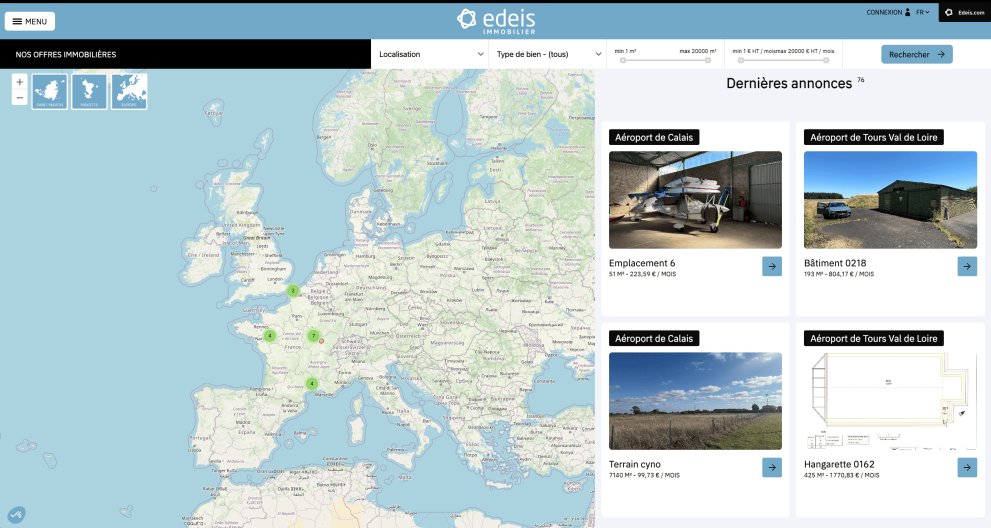This screenshot has width=991, height=528.
Task: Click the map cluster marker labeled 7
Action: click(x=313, y=336)
